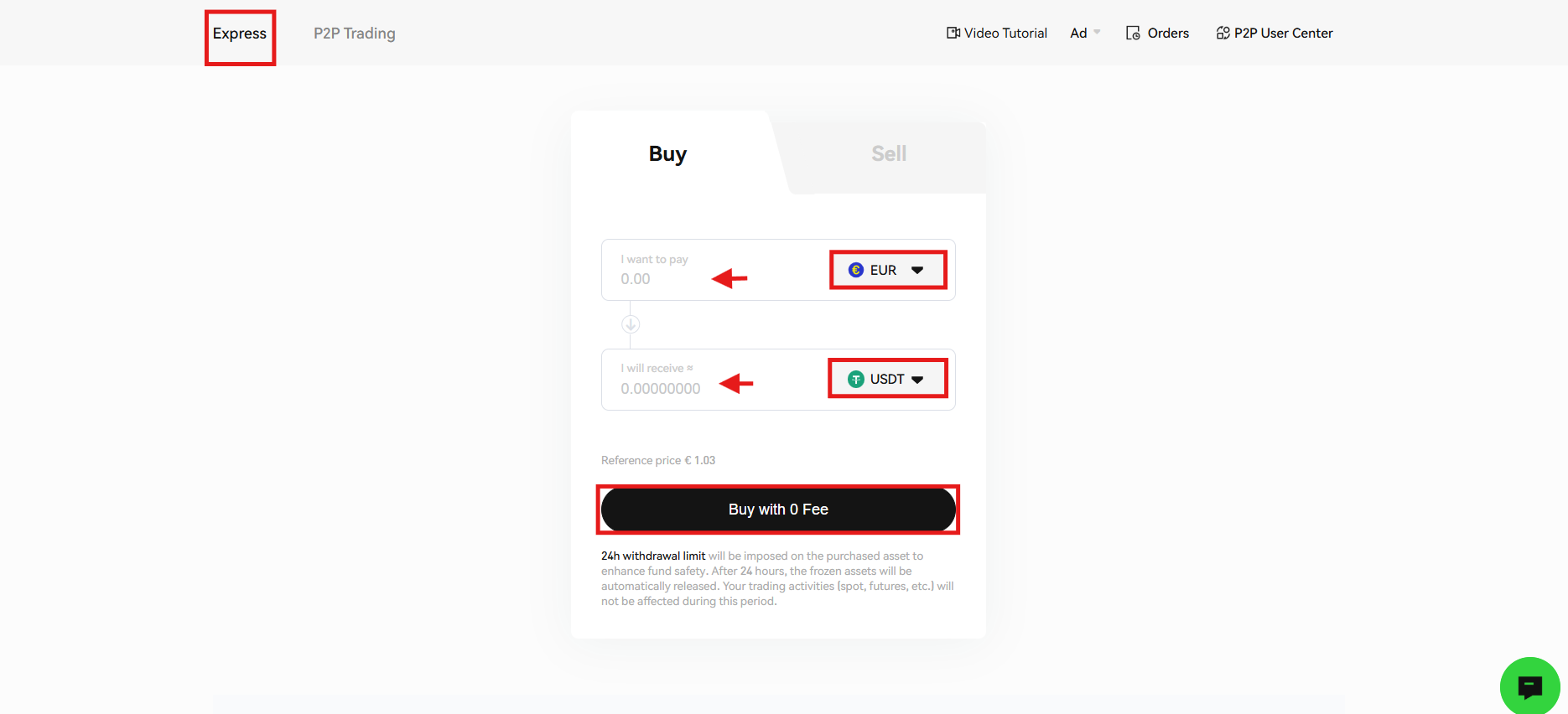
Task: Click the green USDT Tether icon
Action: tap(854, 379)
